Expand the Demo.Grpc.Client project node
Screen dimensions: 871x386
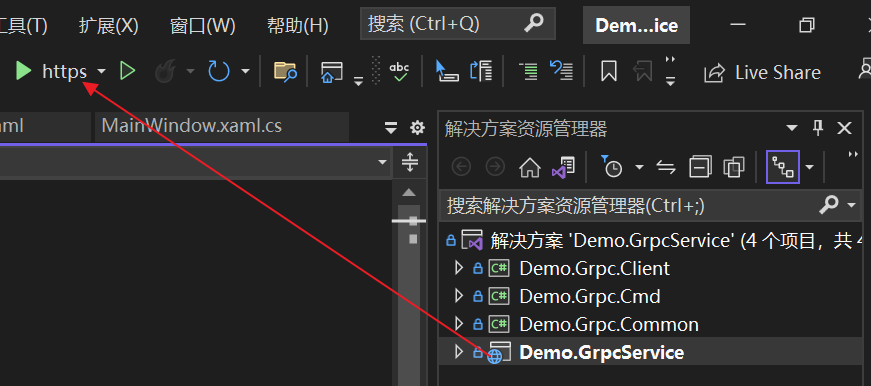click(458, 268)
